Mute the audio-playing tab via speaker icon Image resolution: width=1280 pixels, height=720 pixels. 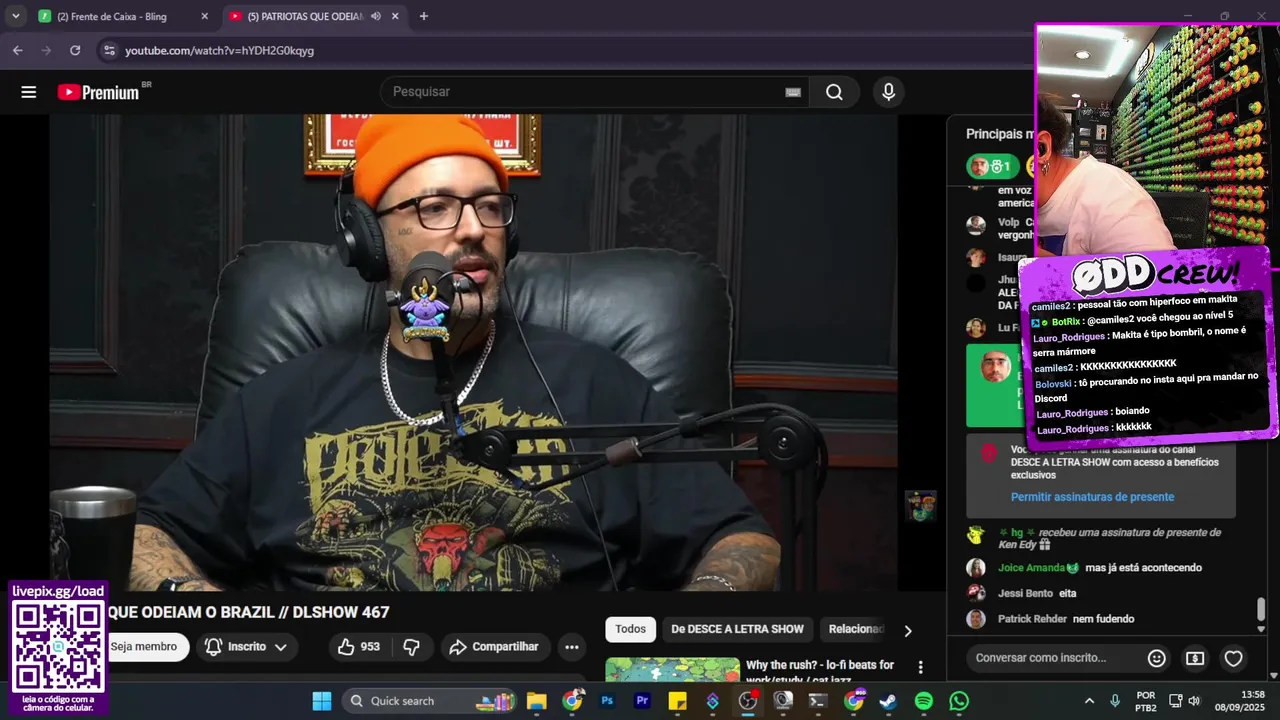click(x=376, y=16)
